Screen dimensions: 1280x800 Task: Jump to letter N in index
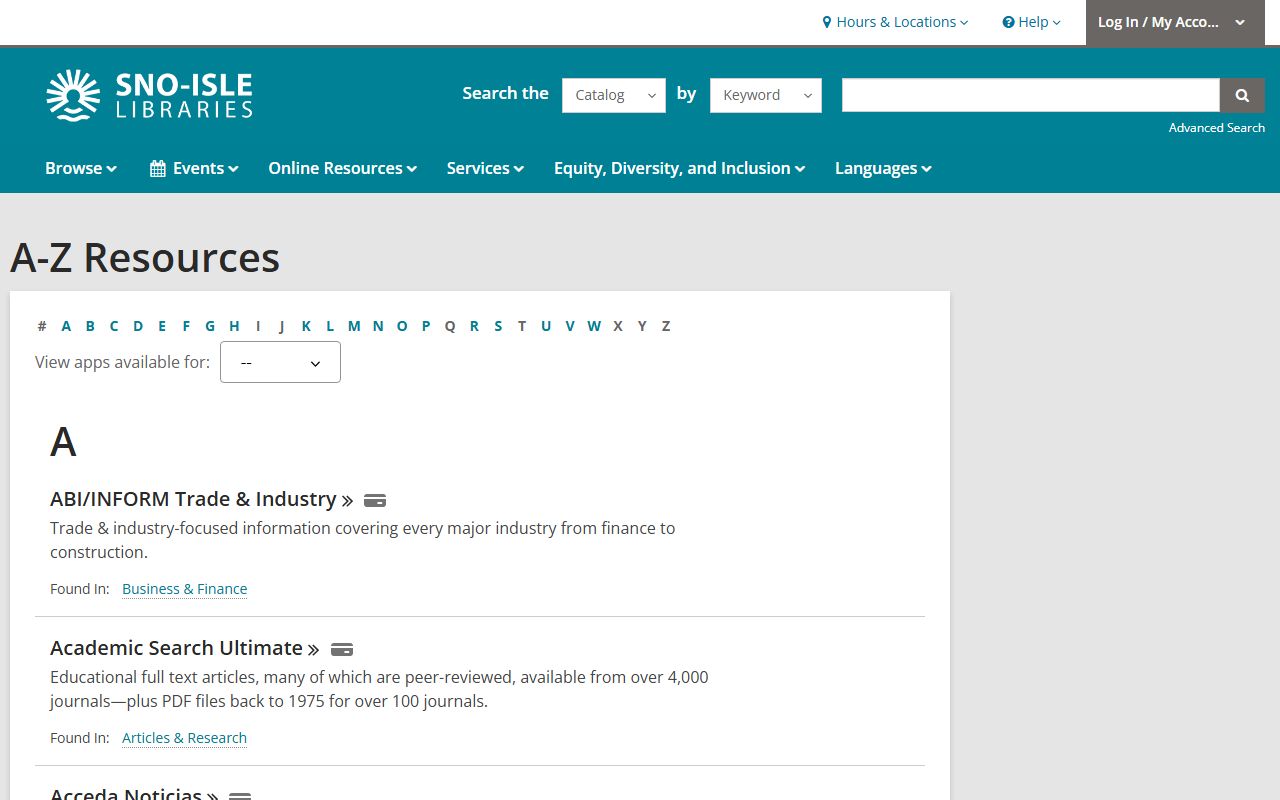378,326
